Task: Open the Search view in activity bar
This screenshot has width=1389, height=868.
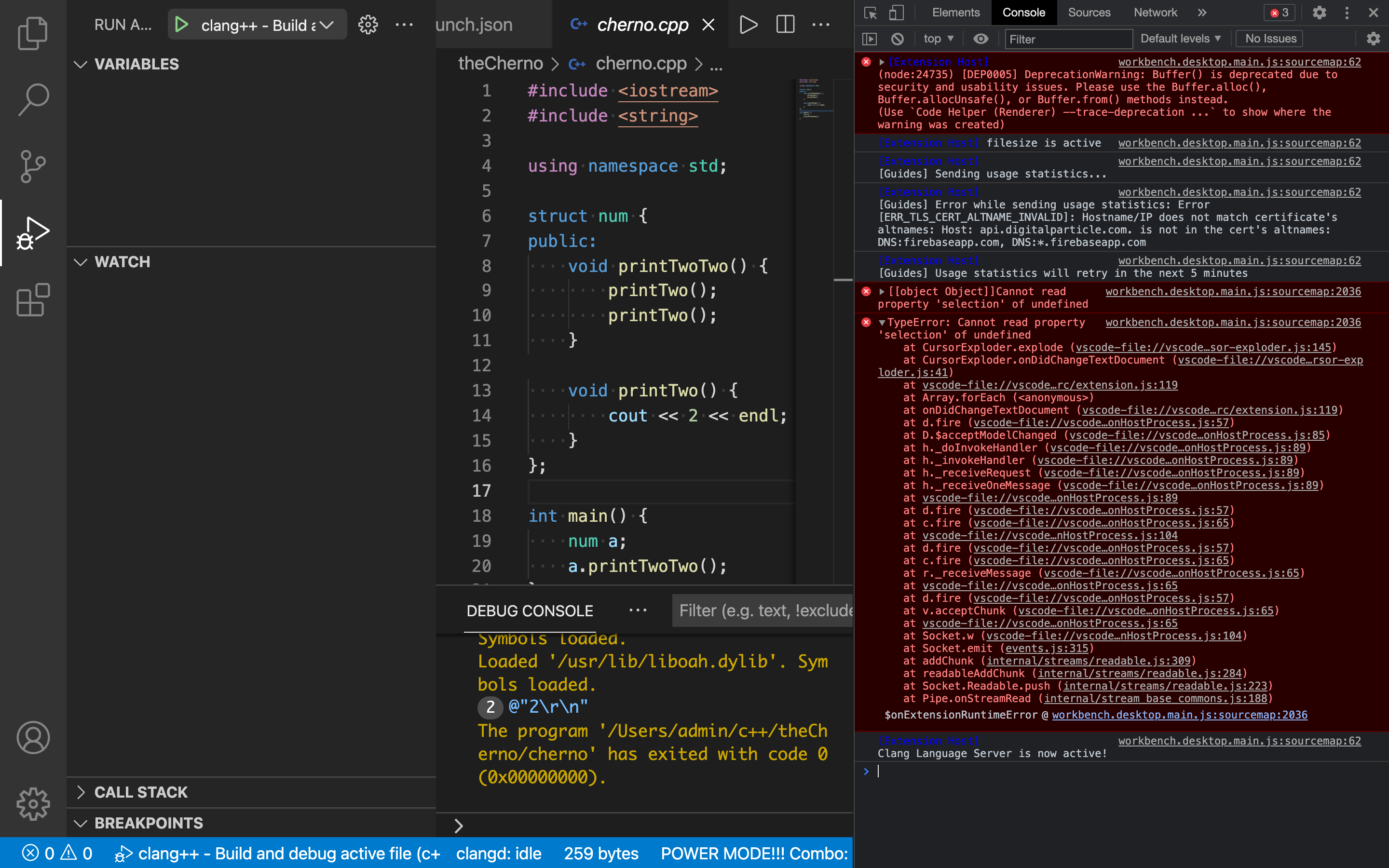Action: point(33,99)
